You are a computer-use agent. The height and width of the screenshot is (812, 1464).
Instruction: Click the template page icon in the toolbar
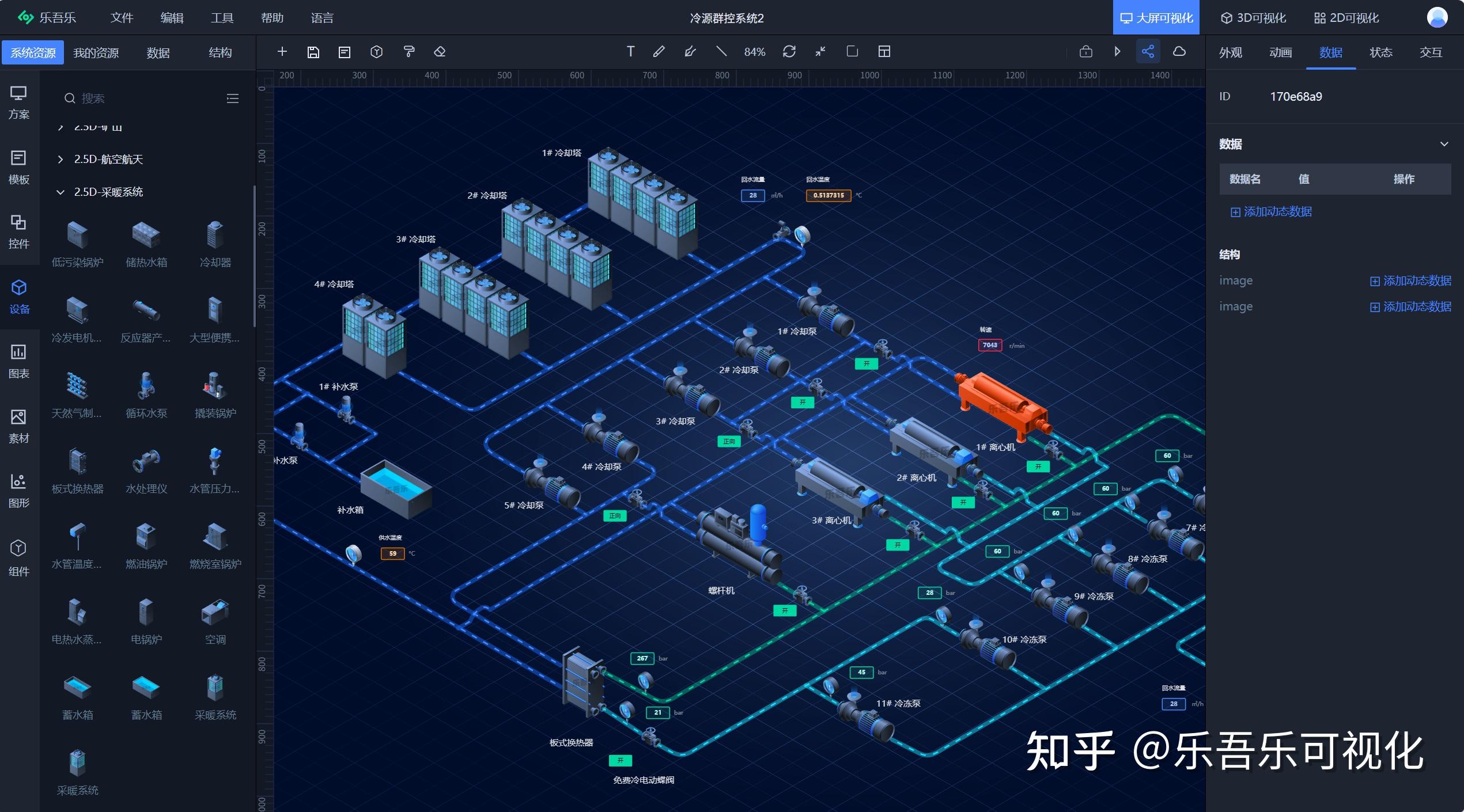[x=345, y=52]
